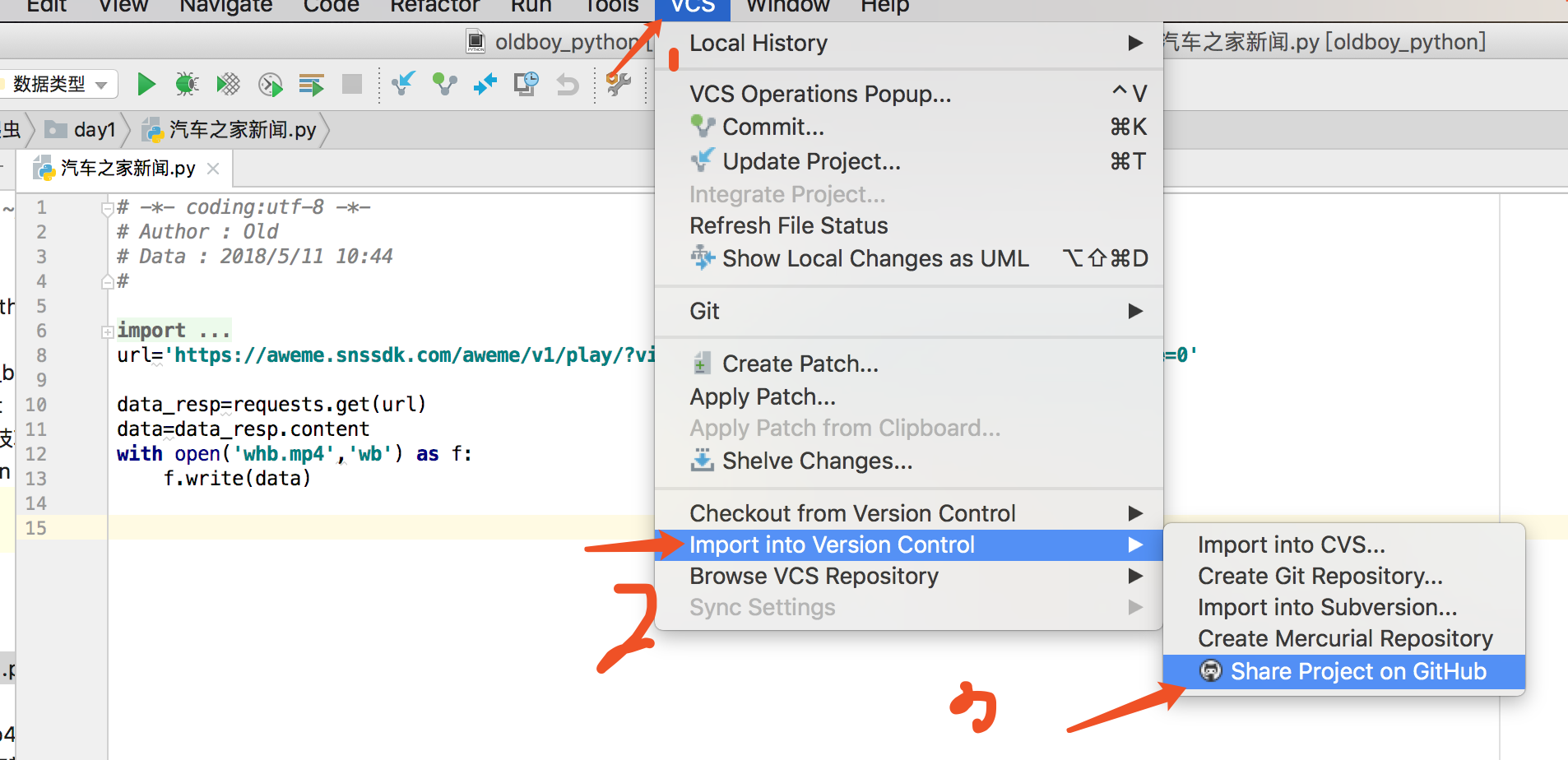This screenshot has width=1568, height=760.
Task: Open the Code menu
Action: point(331,7)
